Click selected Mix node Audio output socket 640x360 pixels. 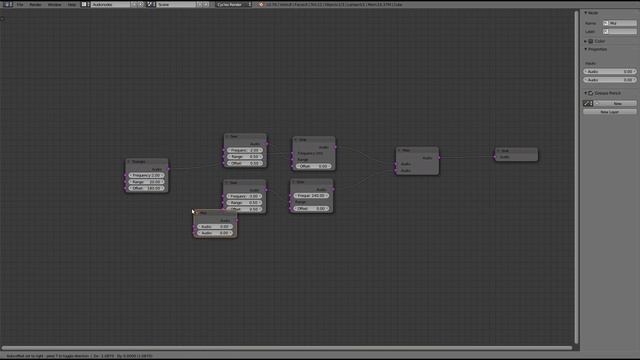click(237, 220)
